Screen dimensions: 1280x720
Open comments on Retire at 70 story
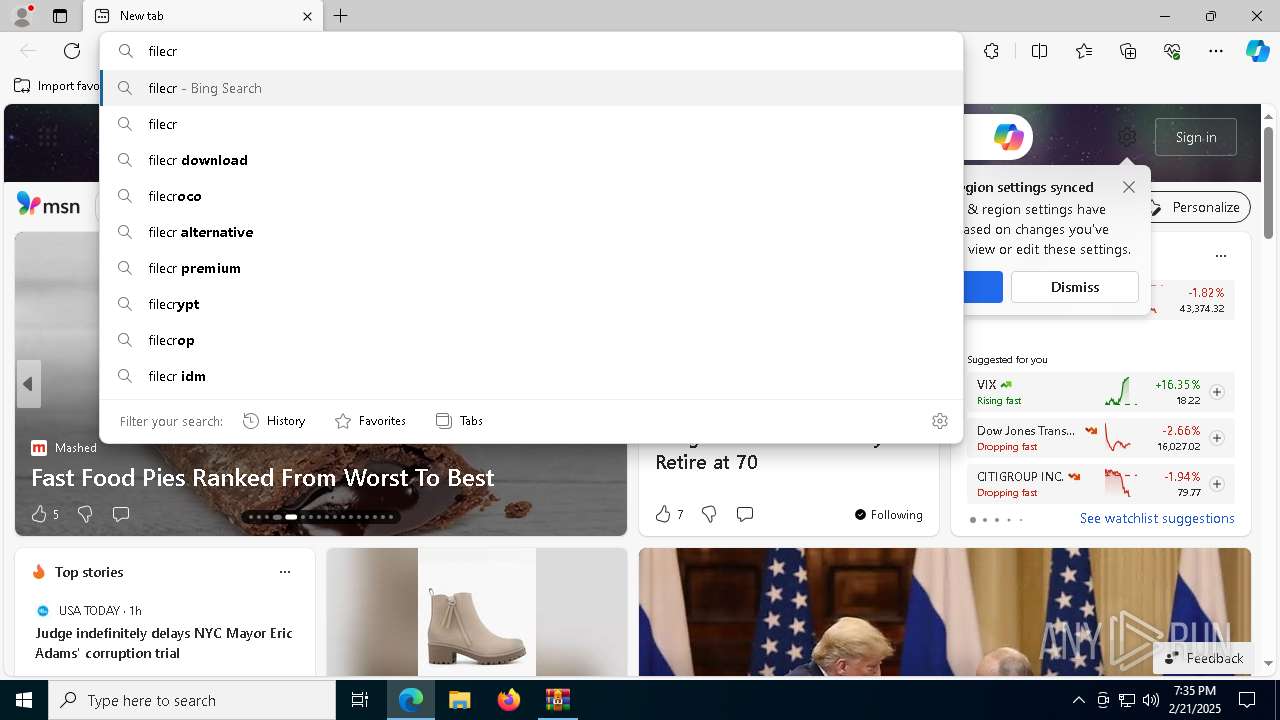click(x=745, y=514)
